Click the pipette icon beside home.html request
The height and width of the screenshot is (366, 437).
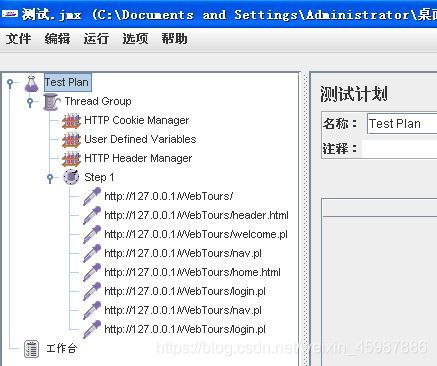pos(91,272)
